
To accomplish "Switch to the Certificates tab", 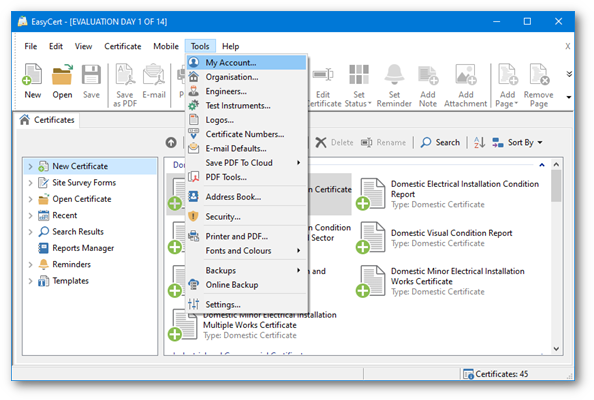I will pyautogui.click(x=47, y=120).
